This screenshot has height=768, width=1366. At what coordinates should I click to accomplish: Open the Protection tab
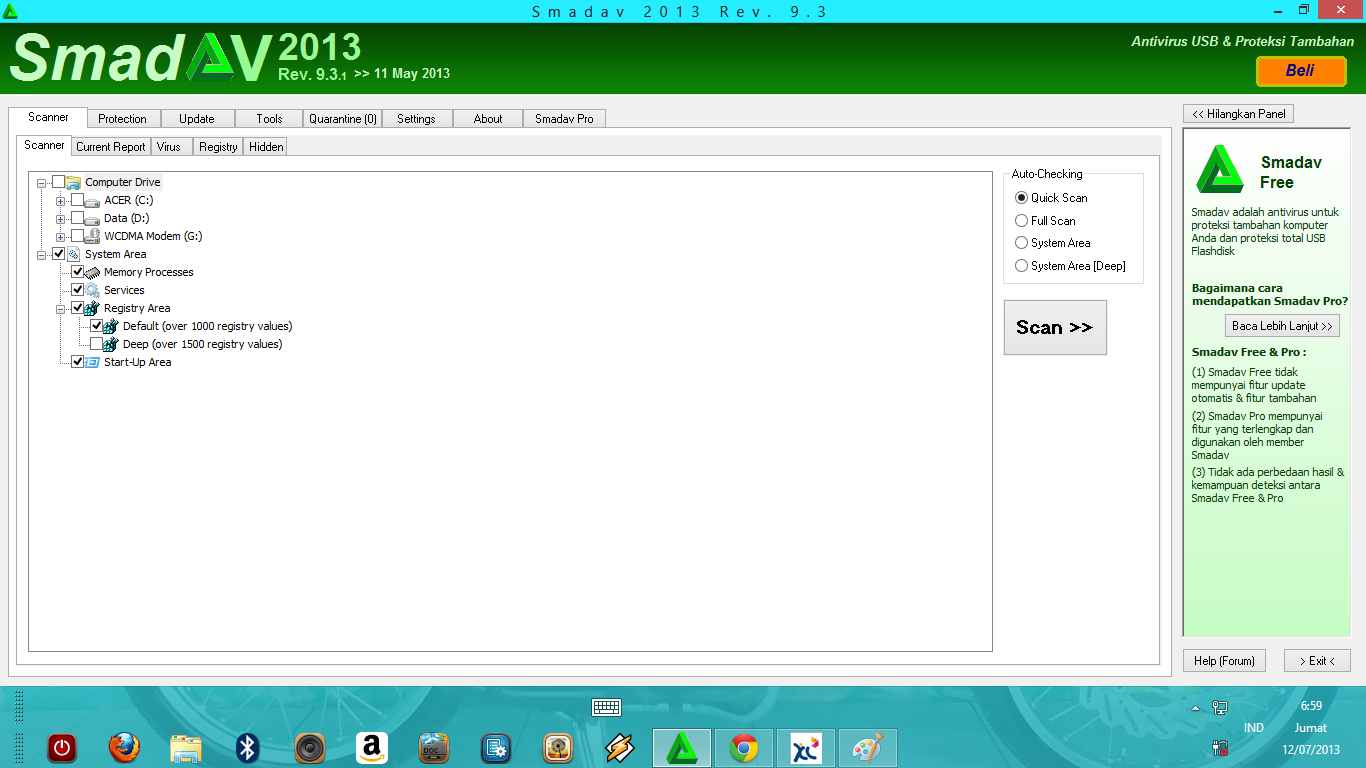coord(122,118)
